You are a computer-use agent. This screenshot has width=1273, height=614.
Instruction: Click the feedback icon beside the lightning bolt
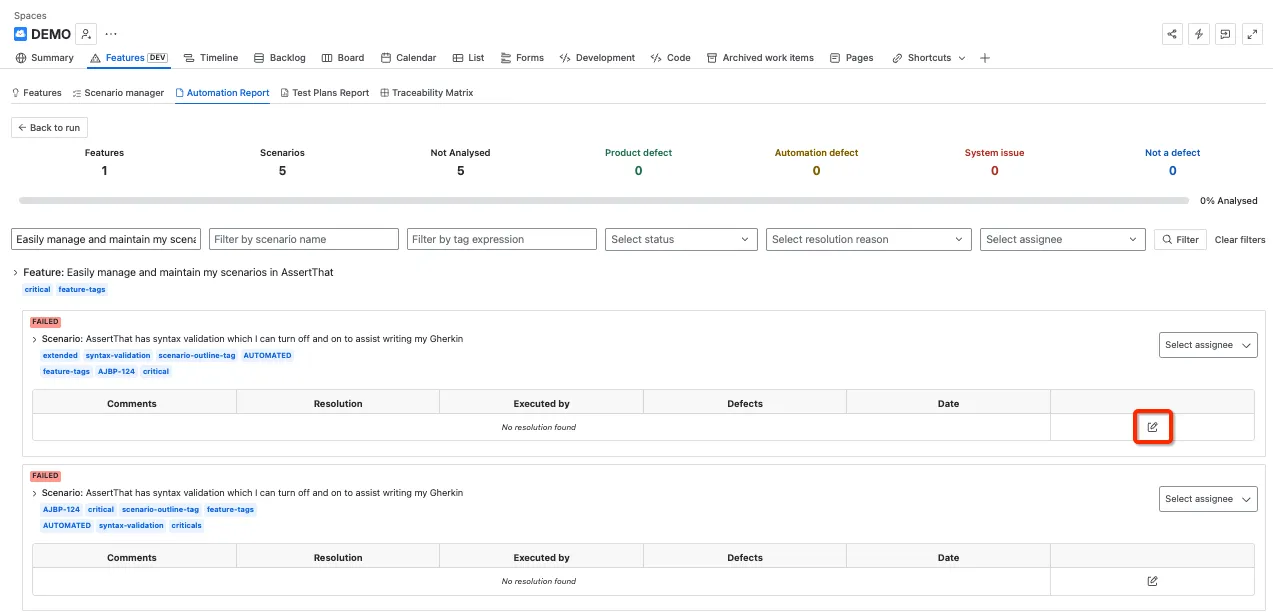pos(1225,34)
